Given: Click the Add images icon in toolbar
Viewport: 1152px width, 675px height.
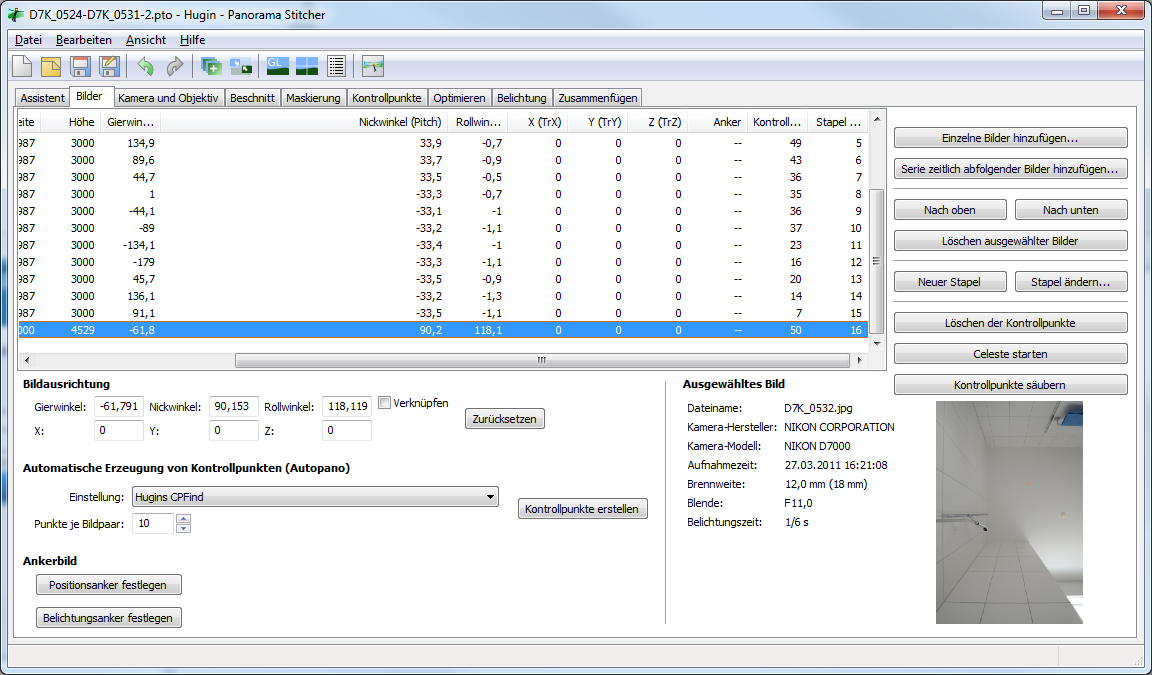Looking at the screenshot, I should [211, 67].
